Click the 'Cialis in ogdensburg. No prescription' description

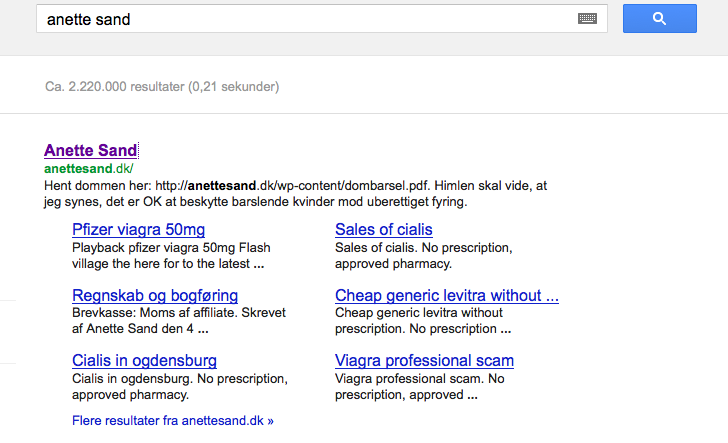click(180, 387)
